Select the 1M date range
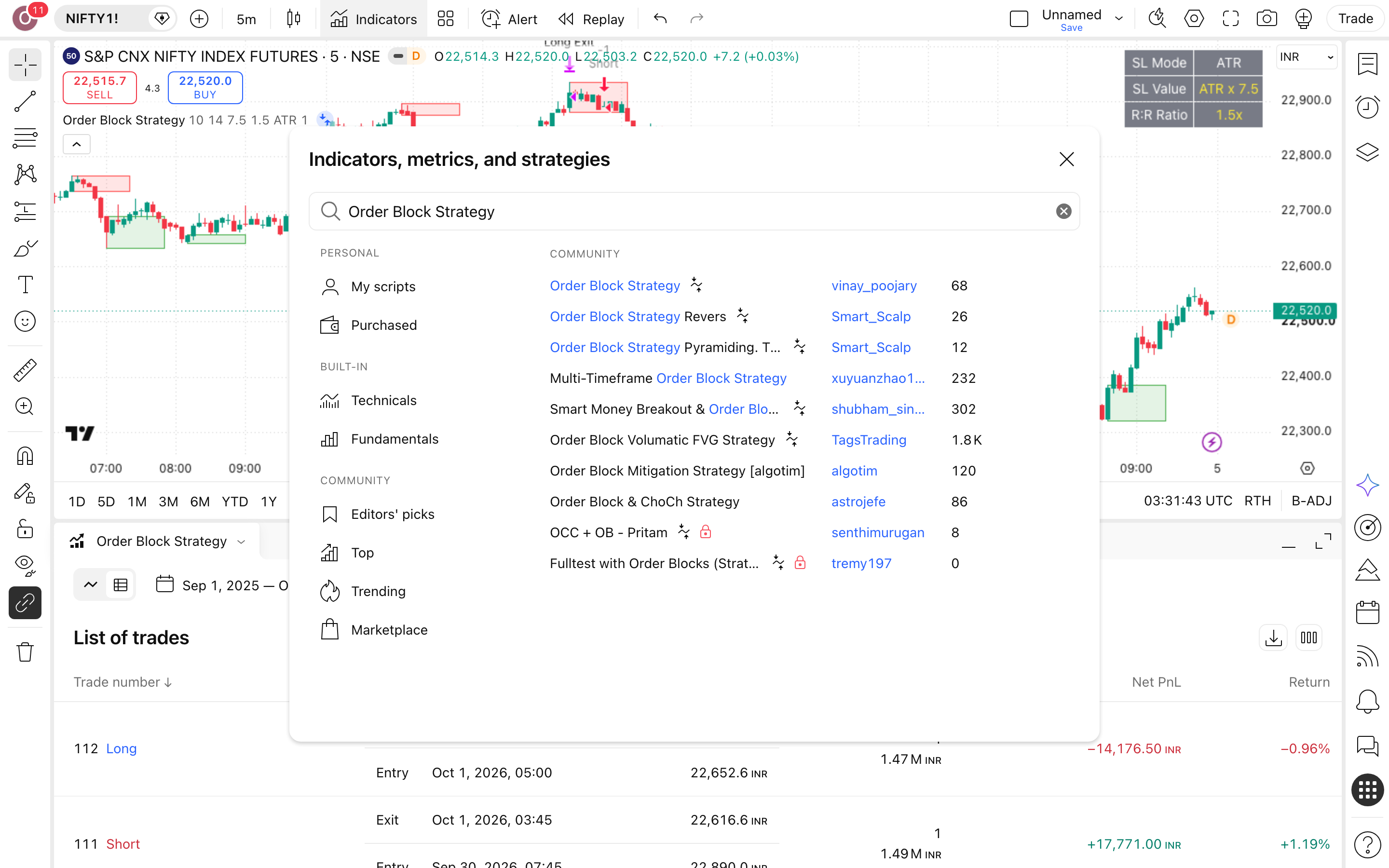The width and height of the screenshot is (1389, 868). (137, 501)
